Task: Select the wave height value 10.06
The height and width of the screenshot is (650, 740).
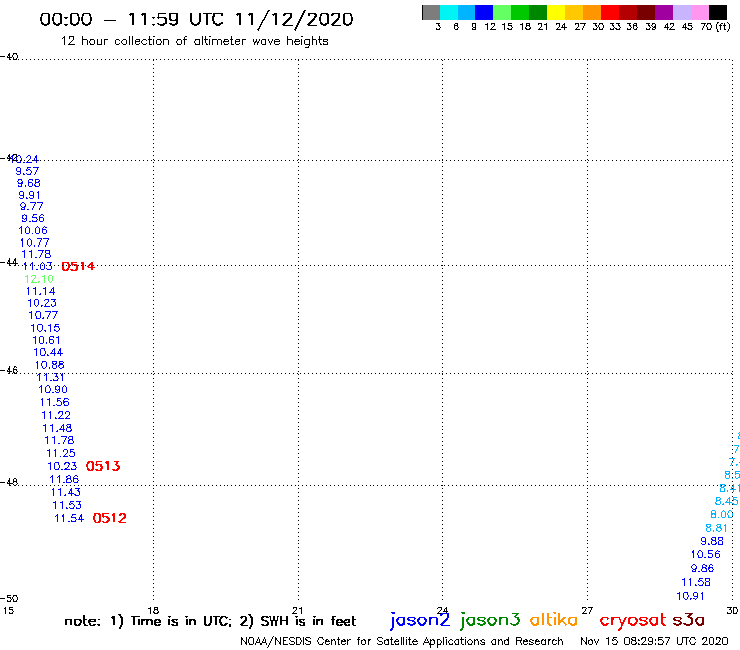Action: 33,230
